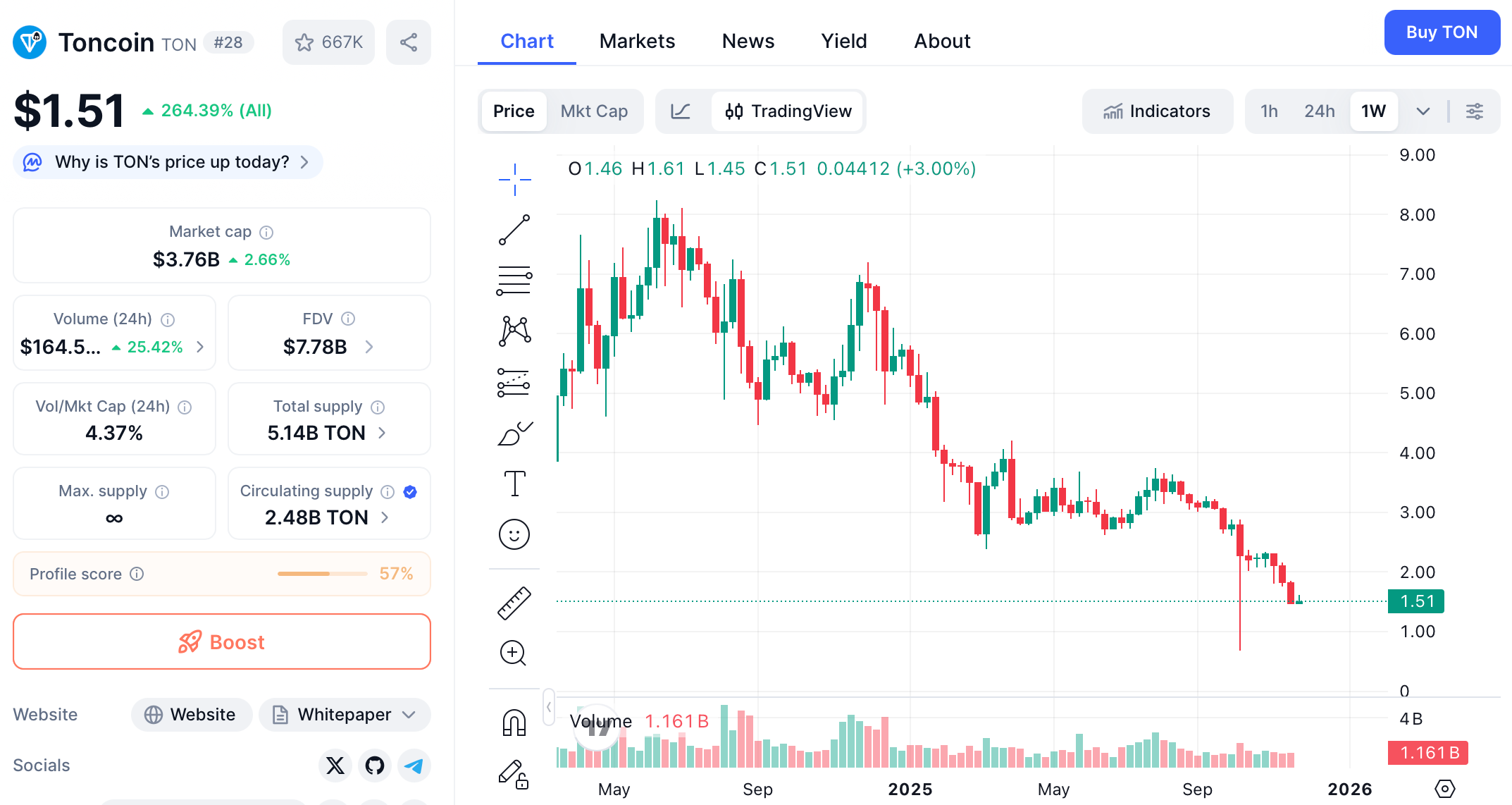Open the XABCD pattern tool
This screenshot has height=805, width=1512.
(x=514, y=331)
